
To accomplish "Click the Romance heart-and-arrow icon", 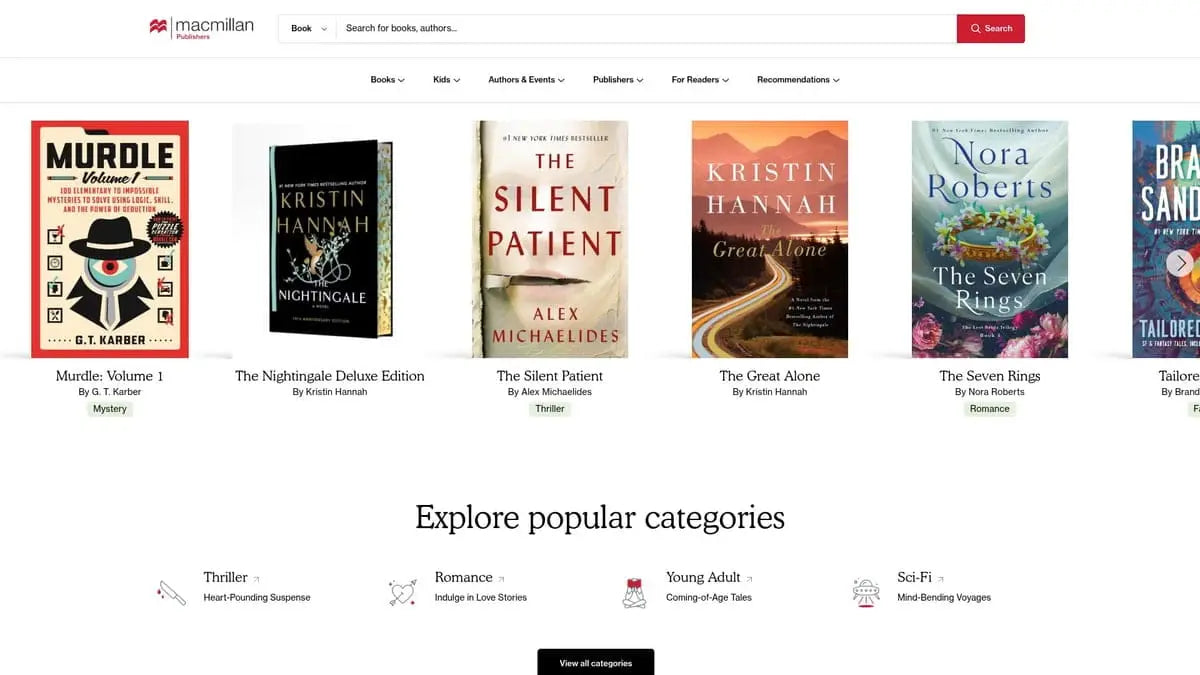I will (402, 592).
